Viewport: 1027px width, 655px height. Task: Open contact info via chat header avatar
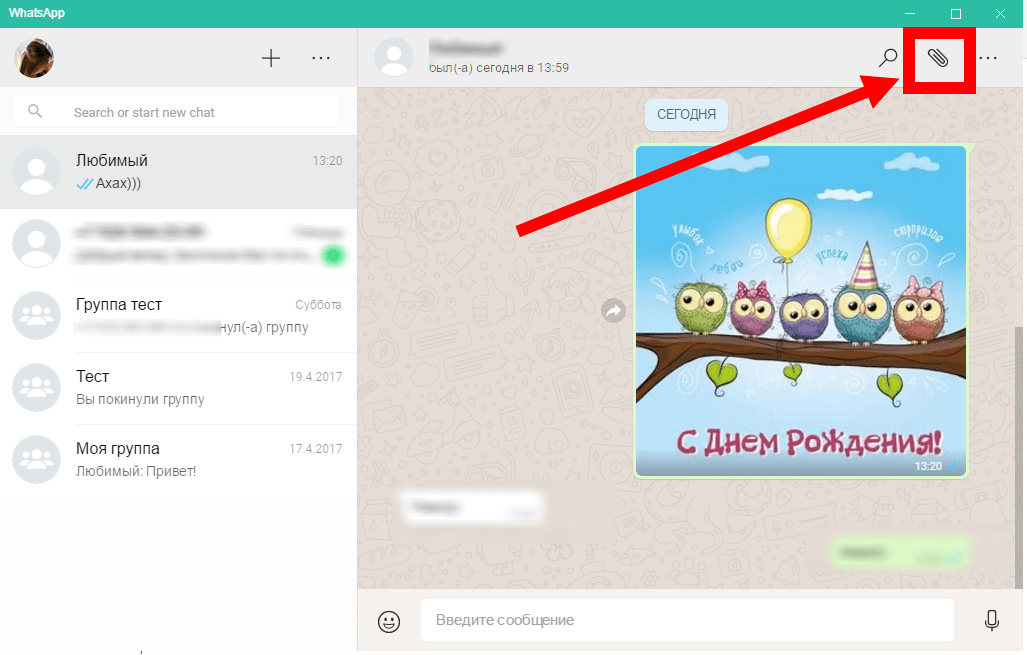394,57
